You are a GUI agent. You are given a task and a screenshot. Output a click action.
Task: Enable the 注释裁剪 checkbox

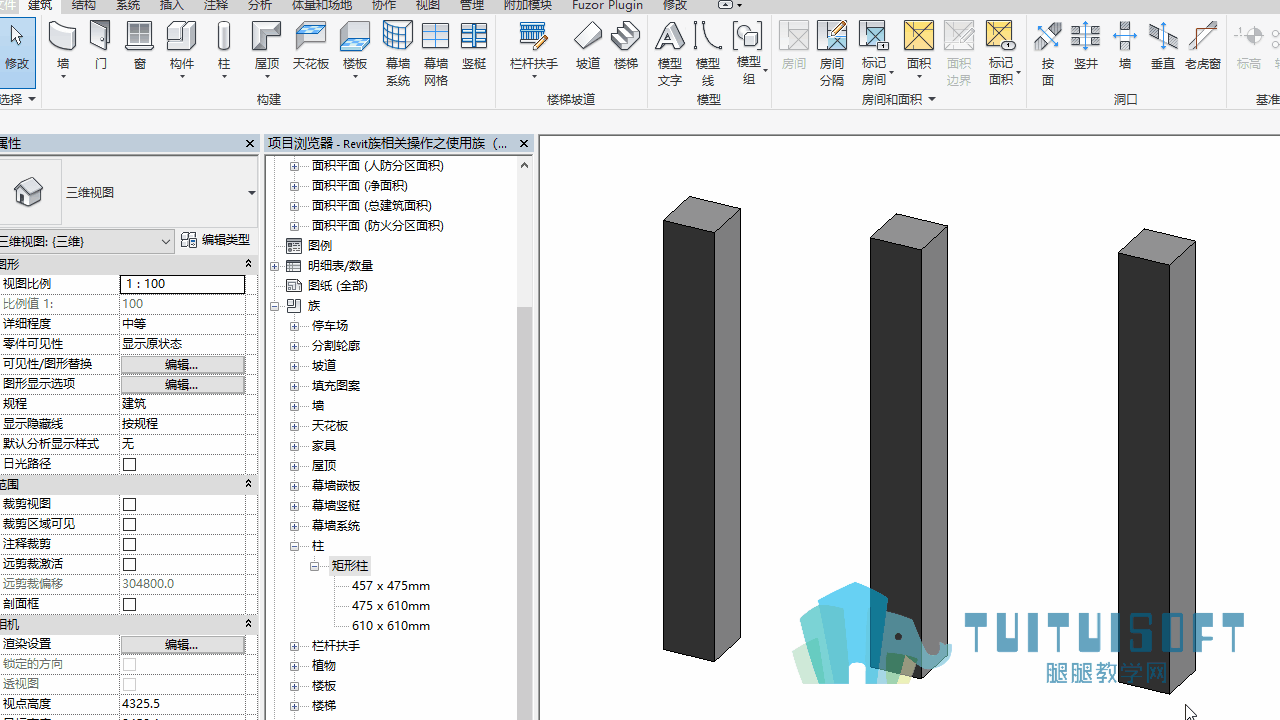pos(129,544)
